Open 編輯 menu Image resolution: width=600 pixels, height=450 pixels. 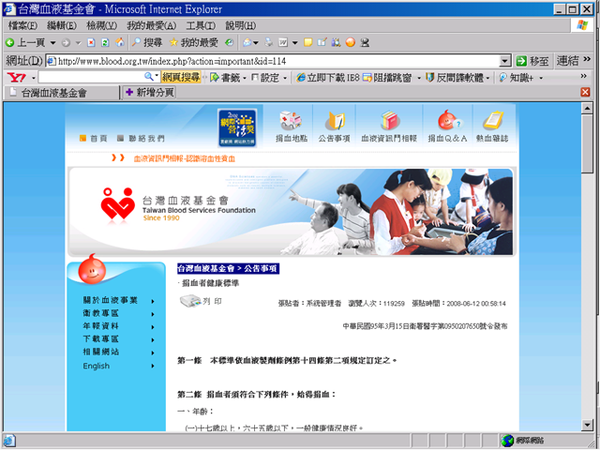tap(62, 26)
